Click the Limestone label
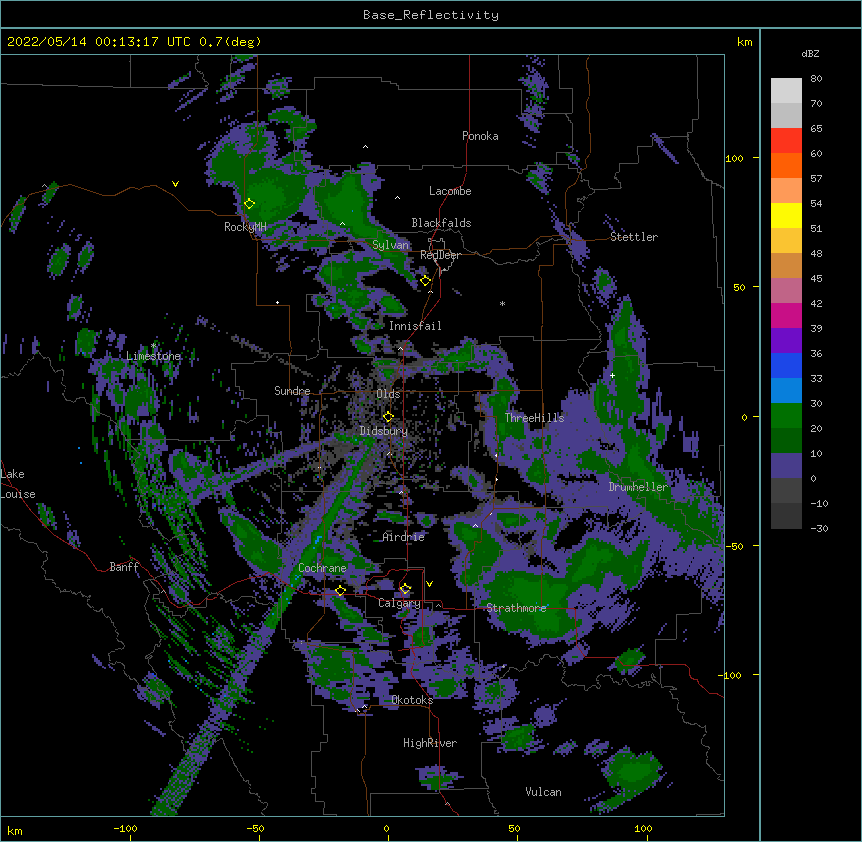 point(153,356)
